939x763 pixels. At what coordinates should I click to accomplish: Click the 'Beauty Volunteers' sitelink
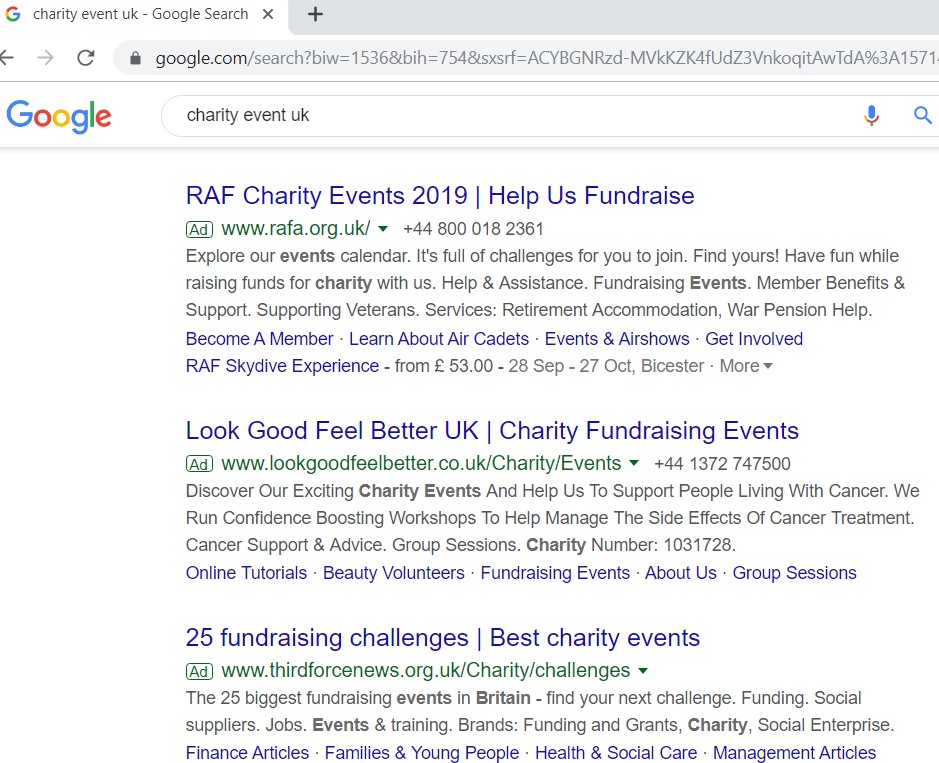(x=393, y=573)
